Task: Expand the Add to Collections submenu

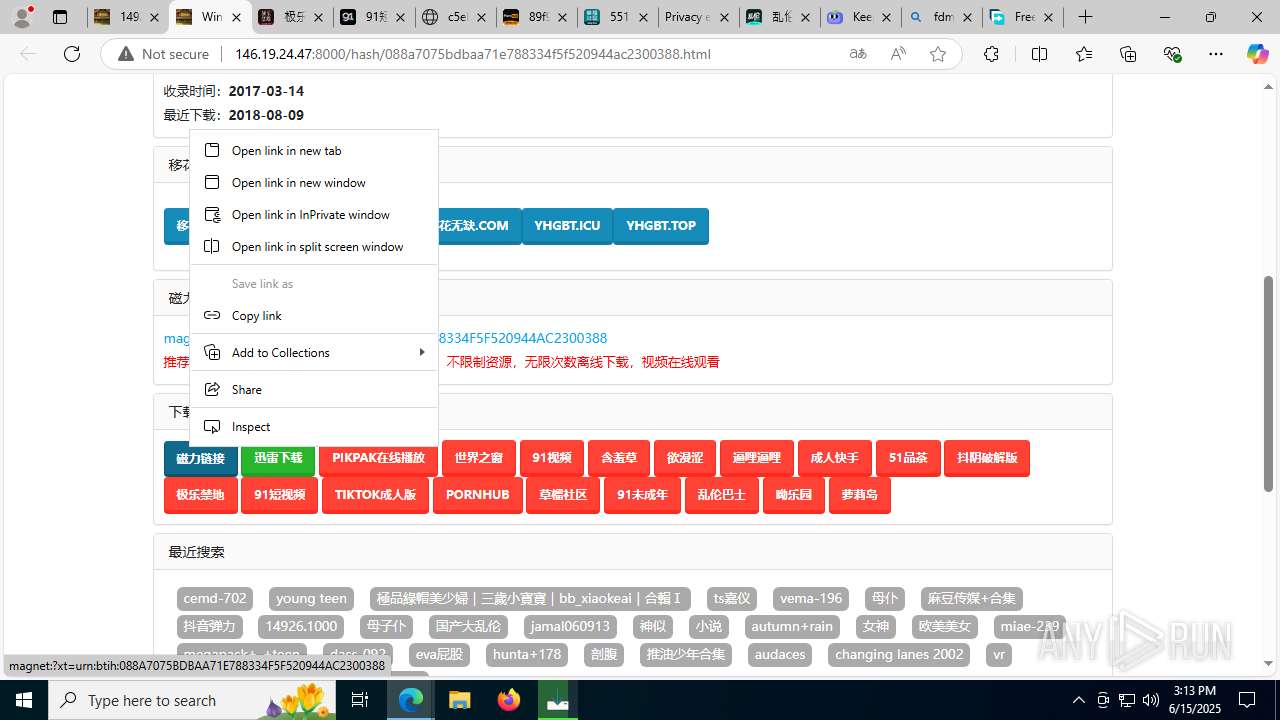Action: pos(314,352)
